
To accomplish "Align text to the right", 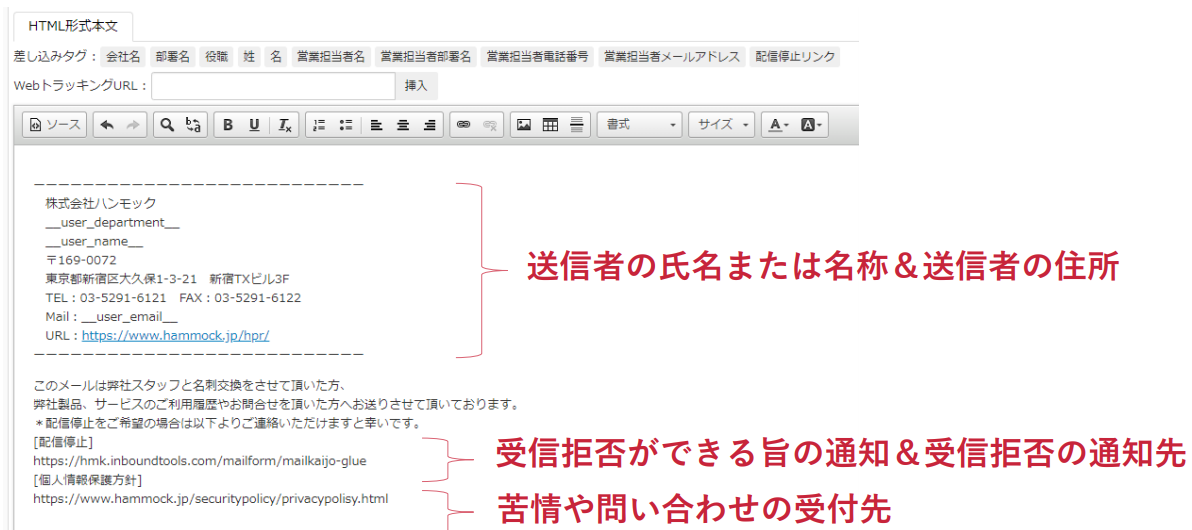I will click(430, 125).
